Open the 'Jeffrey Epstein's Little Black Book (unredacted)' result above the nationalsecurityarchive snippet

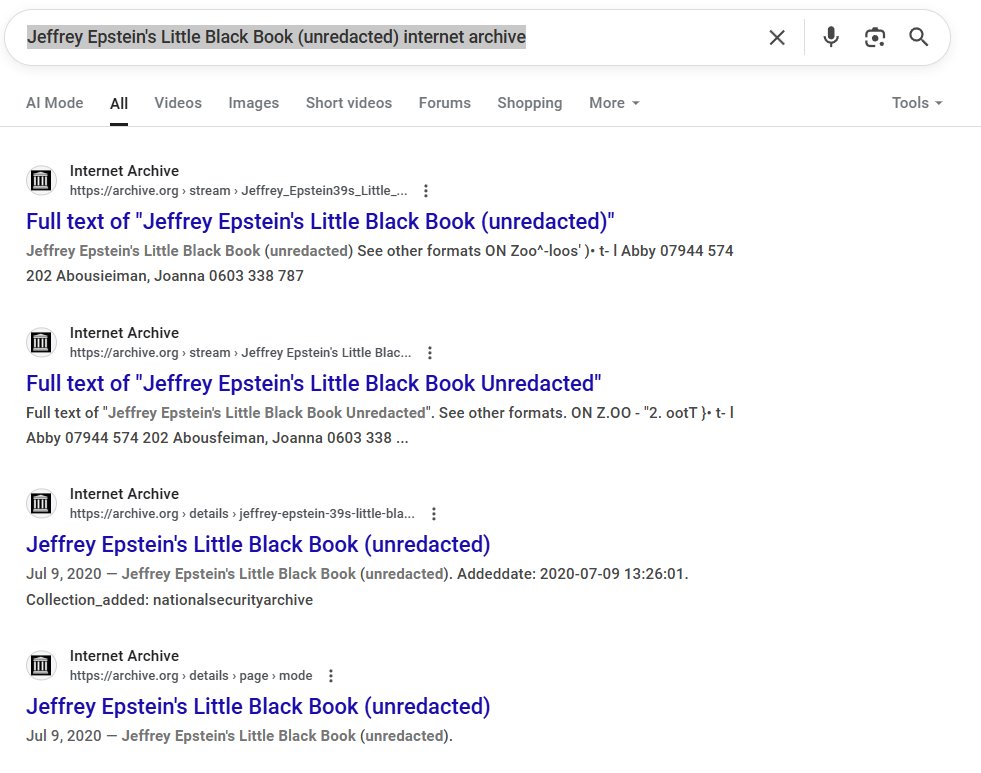tap(258, 545)
